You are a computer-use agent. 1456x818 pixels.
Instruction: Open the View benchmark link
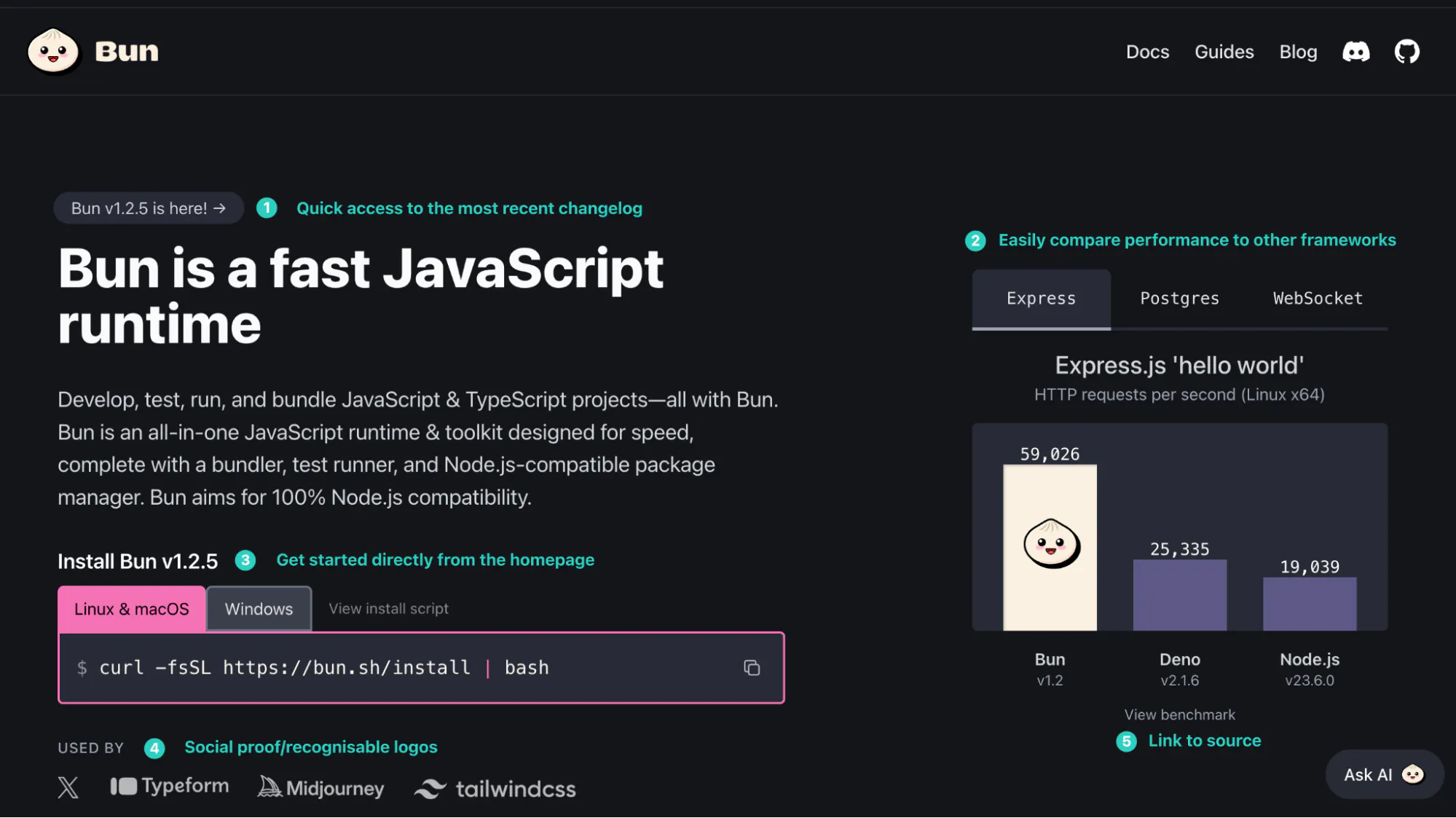click(x=1179, y=715)
